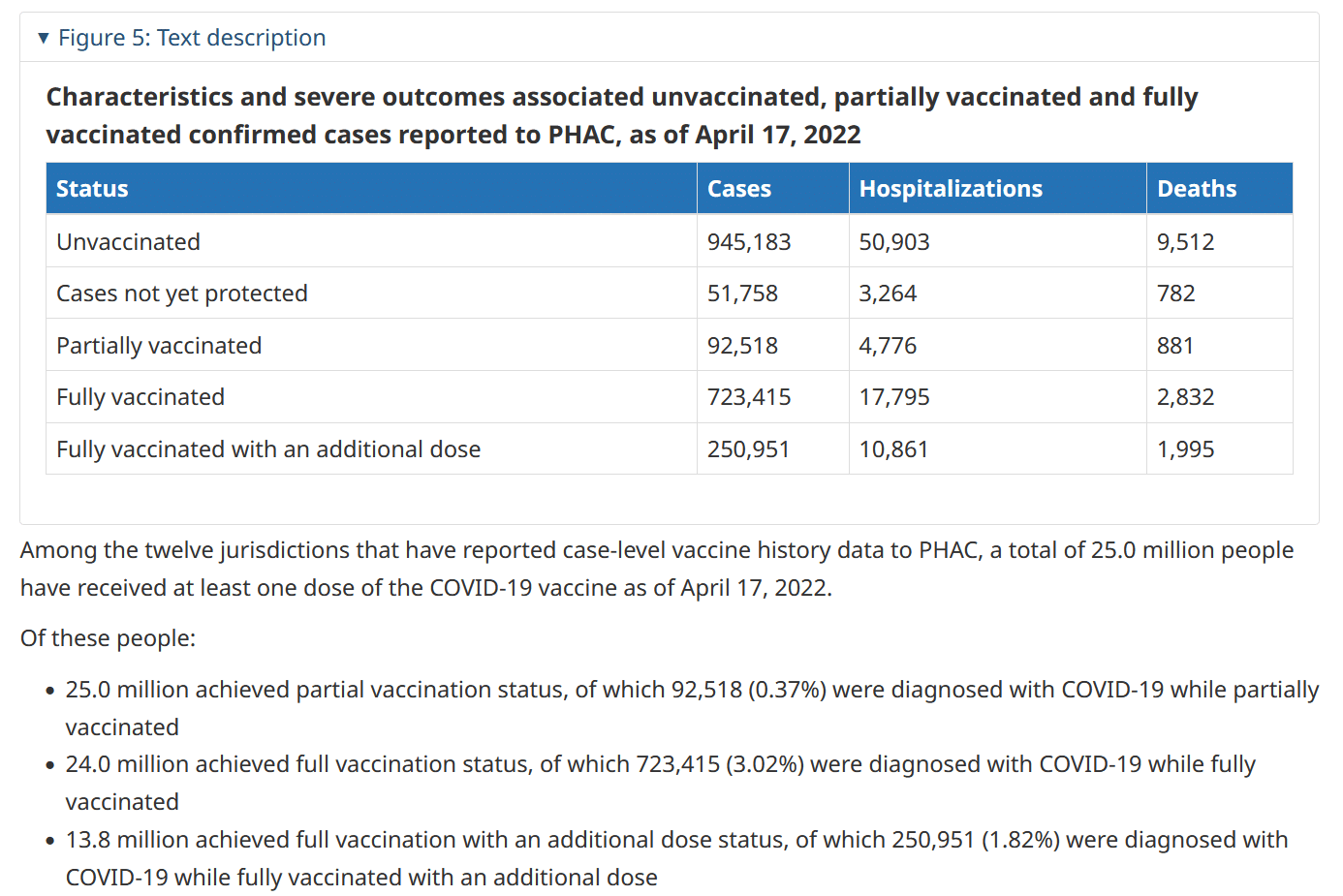
Task: Click the 17,795 hospitalizations cell
Action: (894, 397)
